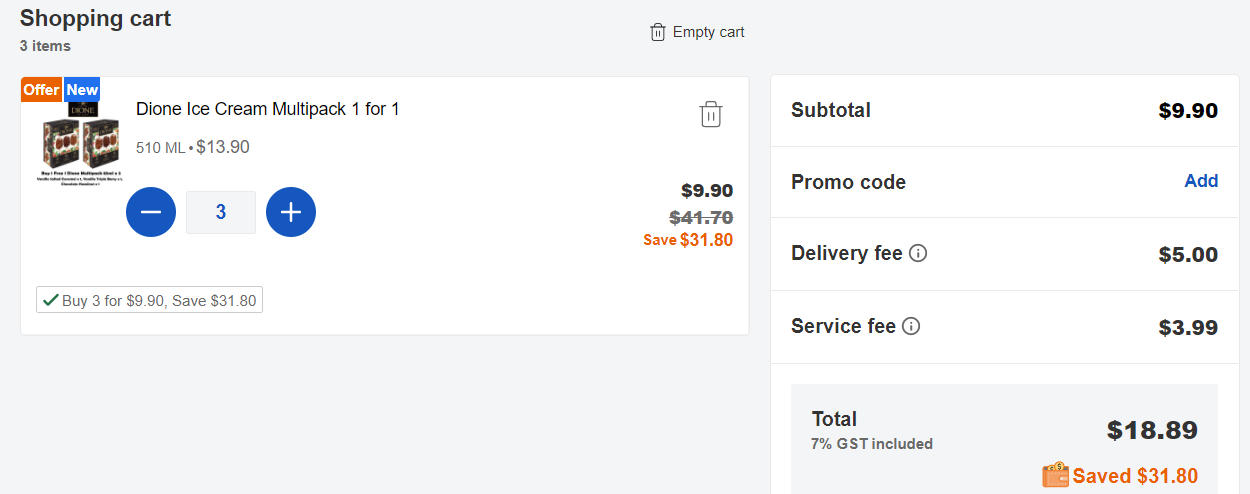
Task: Click the Buy 3 for $9.90 offer tag
Action: coord(149,300)
